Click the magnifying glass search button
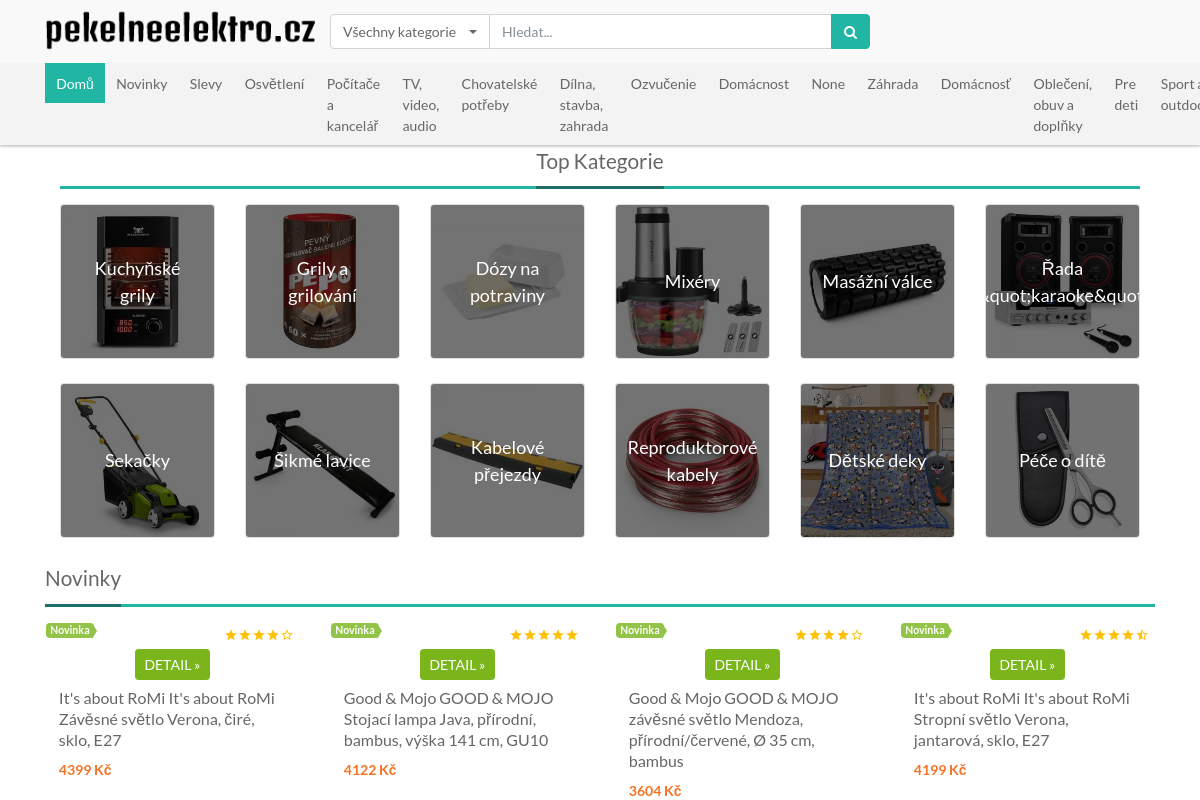Screen dimensions: 1200x800 point(850,32)
